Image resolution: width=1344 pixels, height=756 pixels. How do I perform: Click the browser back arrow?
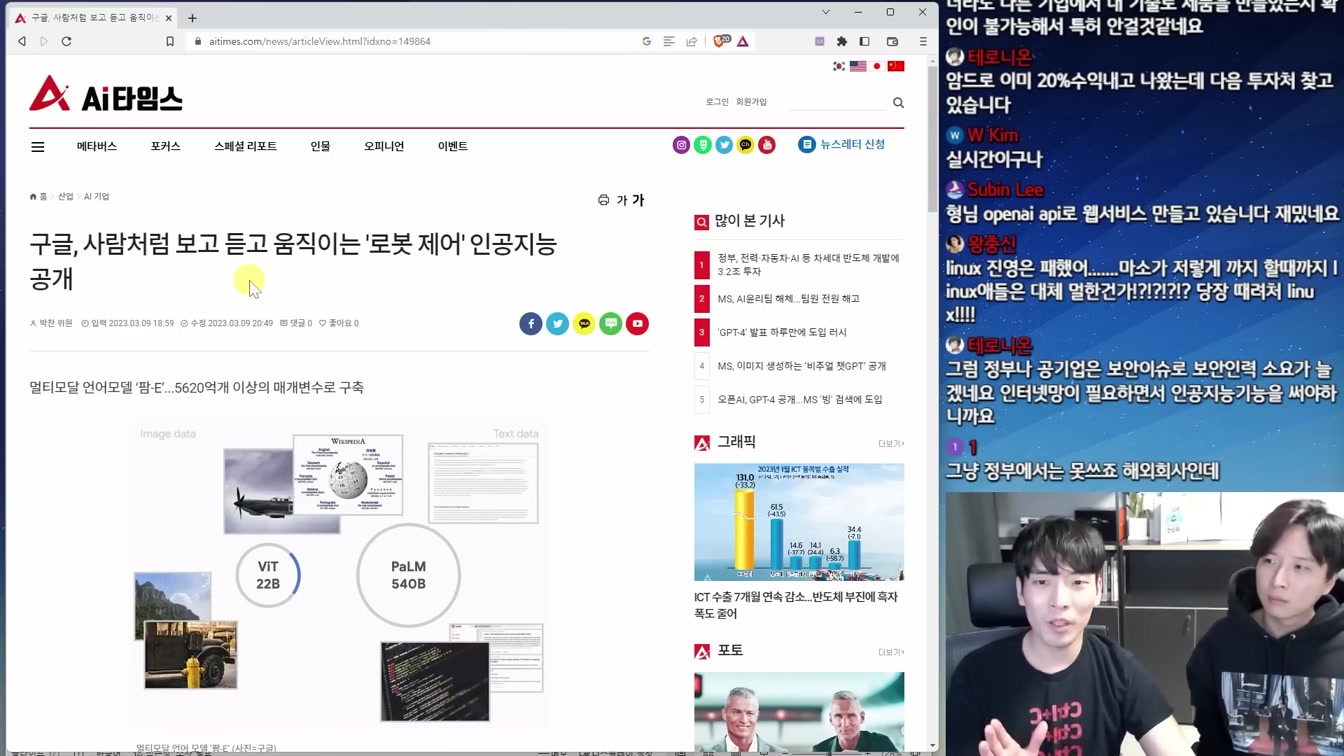coord(22,42)
